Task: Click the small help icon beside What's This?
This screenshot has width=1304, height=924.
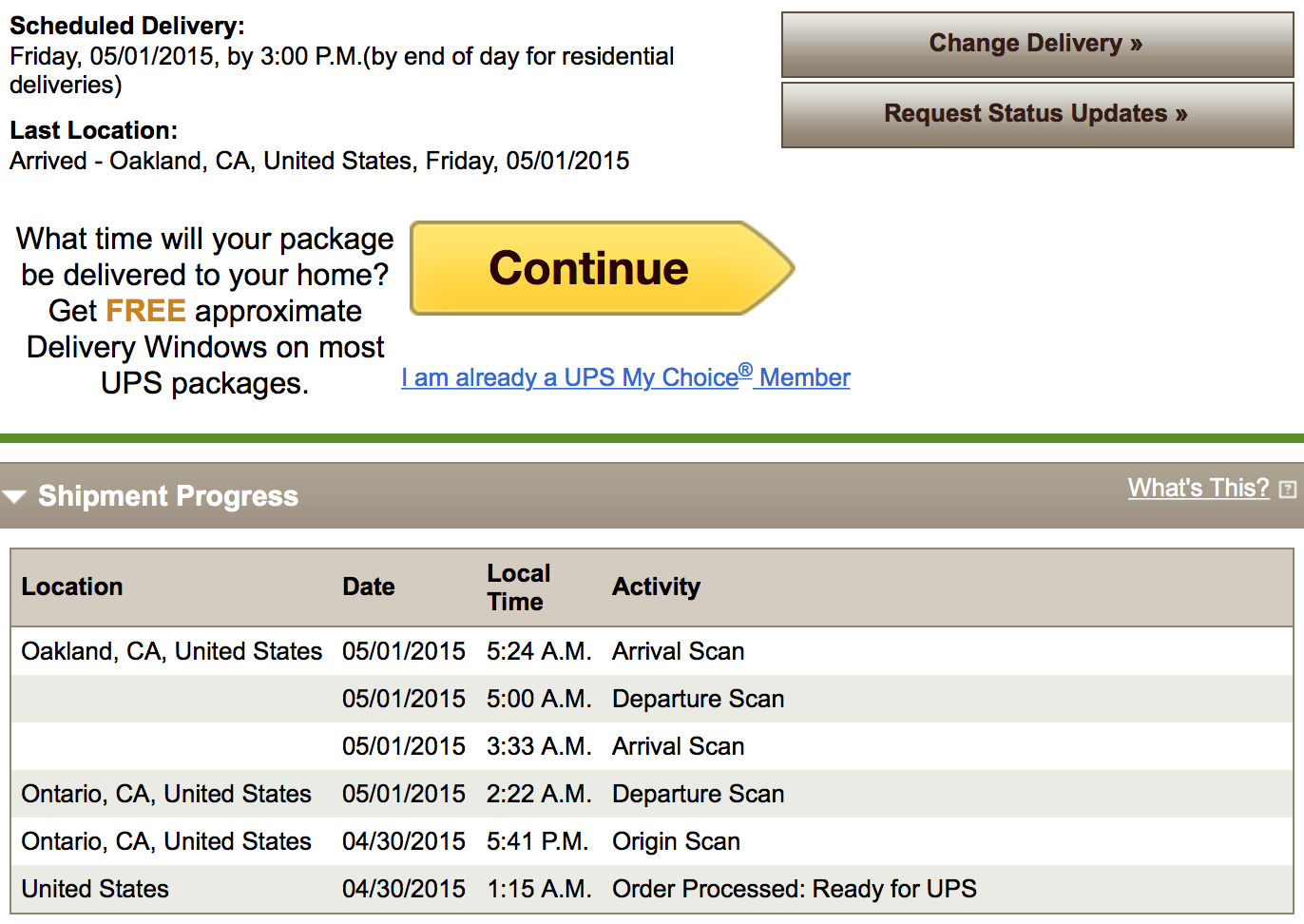Action: point(1287,490)
